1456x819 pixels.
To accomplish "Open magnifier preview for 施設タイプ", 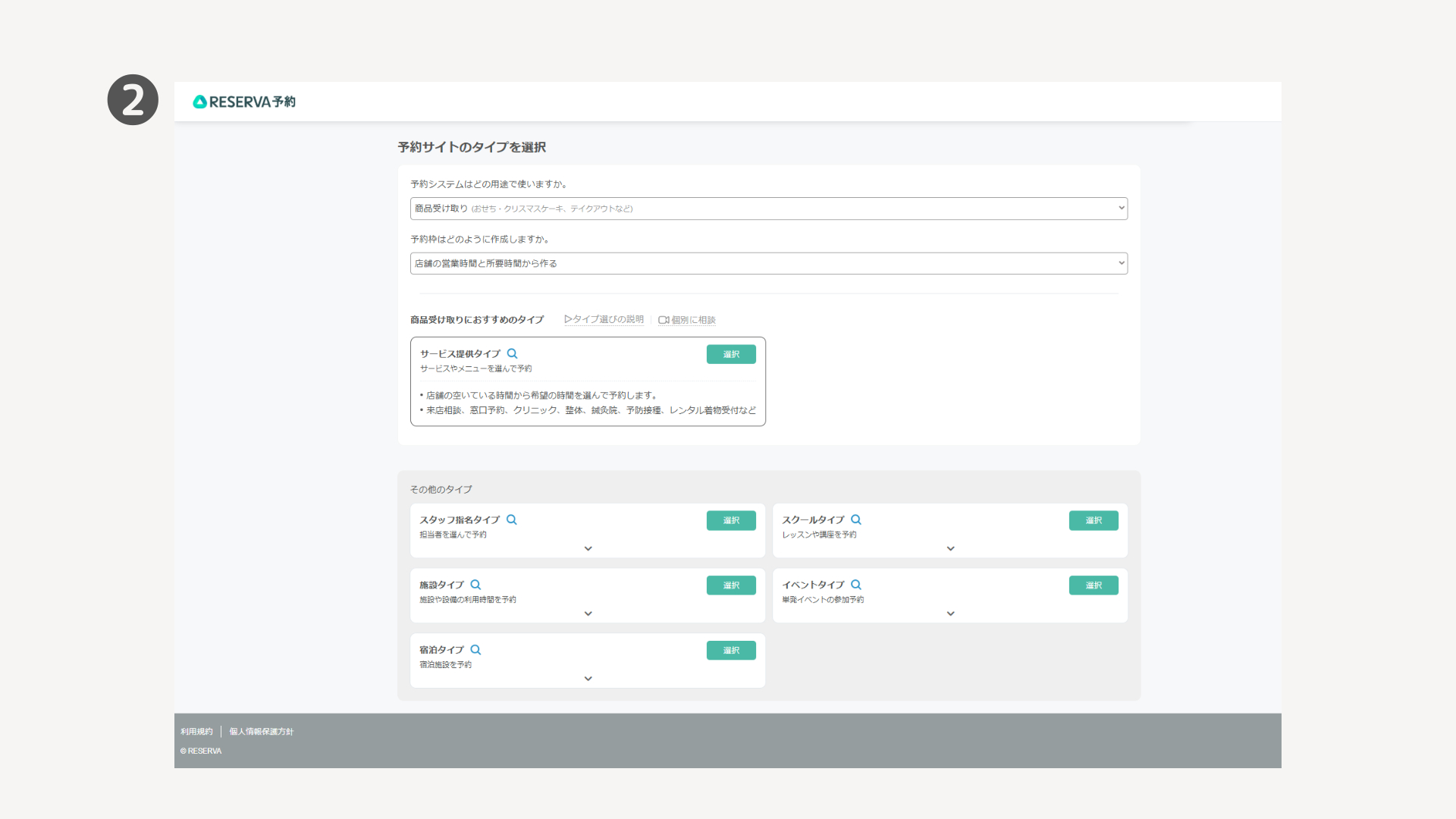I will [475, 585].
